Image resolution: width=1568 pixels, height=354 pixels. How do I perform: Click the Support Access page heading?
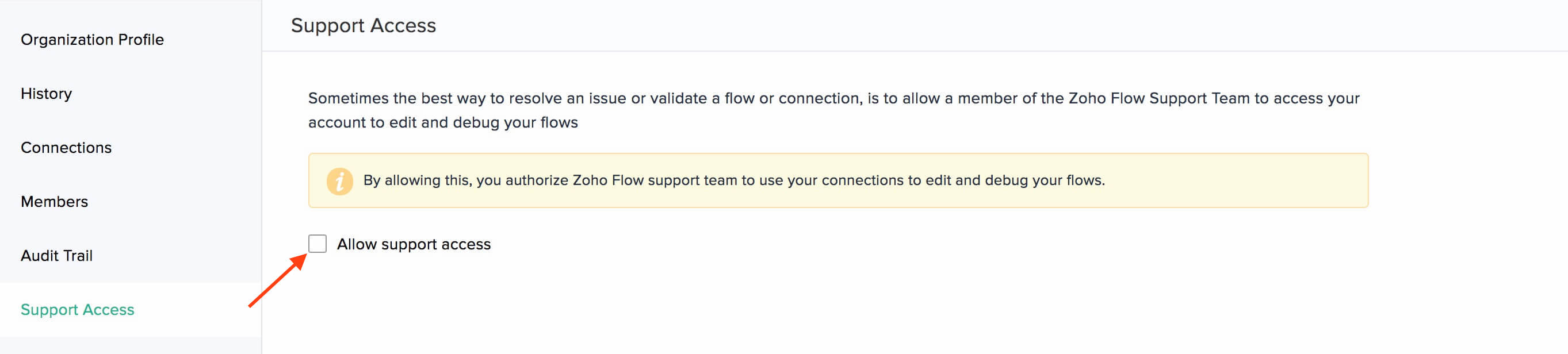tap(364, 25)
